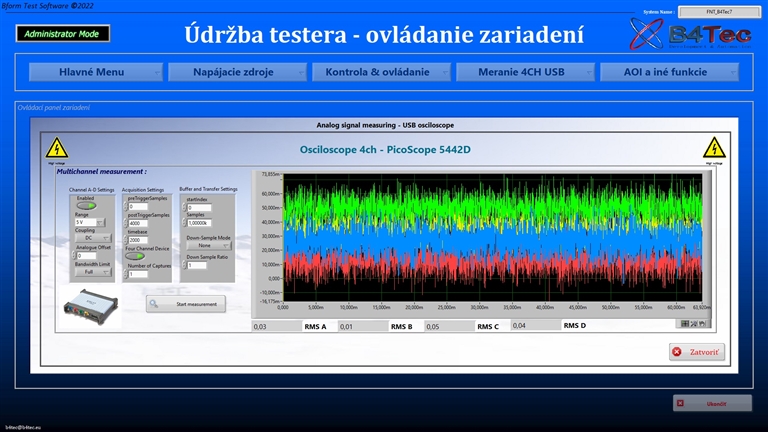Click the left high voltage warning icon
The image size is (768, 432).
(x=57, y=148)
